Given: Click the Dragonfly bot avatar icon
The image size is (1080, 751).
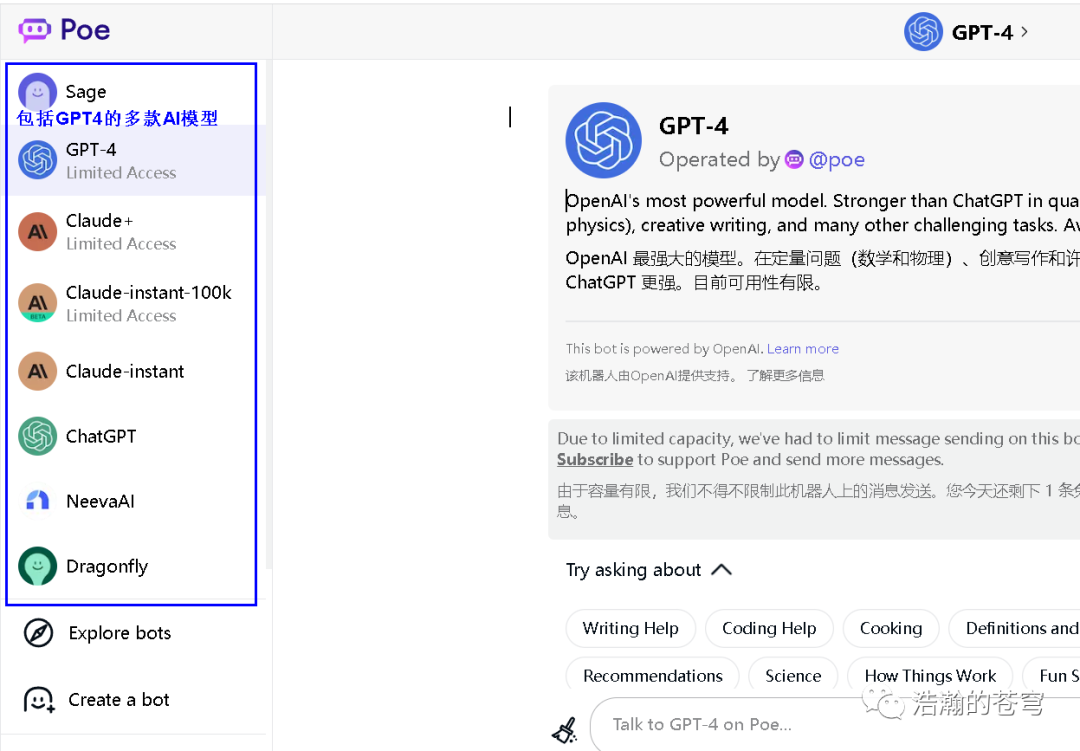Looking at the screenshot, I should coord(38,566).
